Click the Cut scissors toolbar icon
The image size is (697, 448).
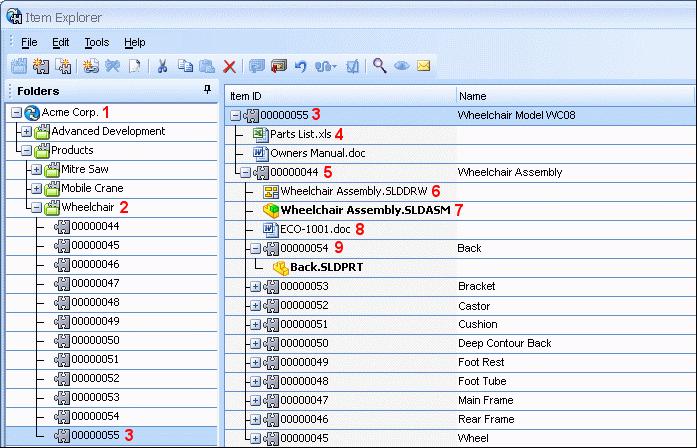click(162, 66)
